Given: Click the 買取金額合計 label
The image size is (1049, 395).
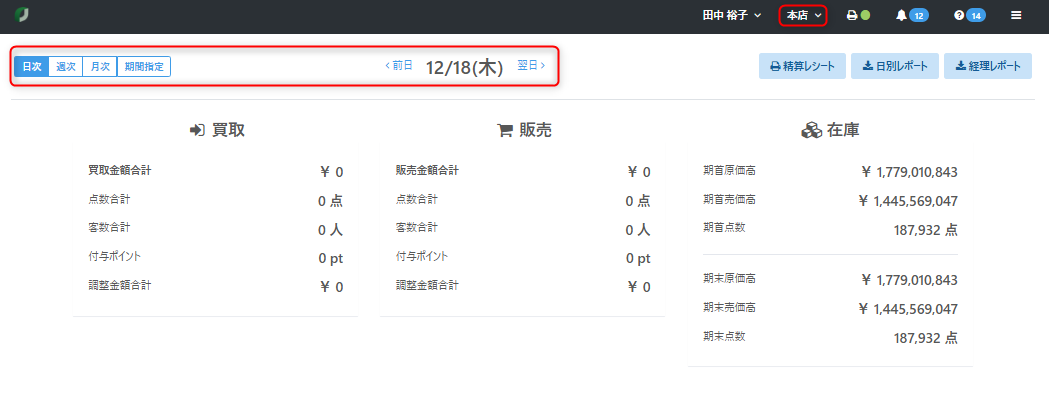Looking at the screenshot, I should [120, 171].
